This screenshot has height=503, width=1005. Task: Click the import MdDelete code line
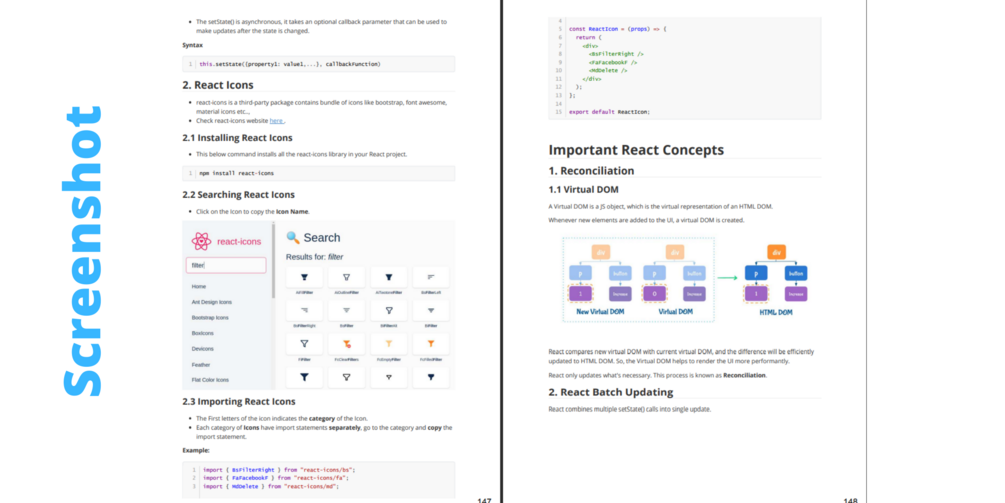coord(270,486)
